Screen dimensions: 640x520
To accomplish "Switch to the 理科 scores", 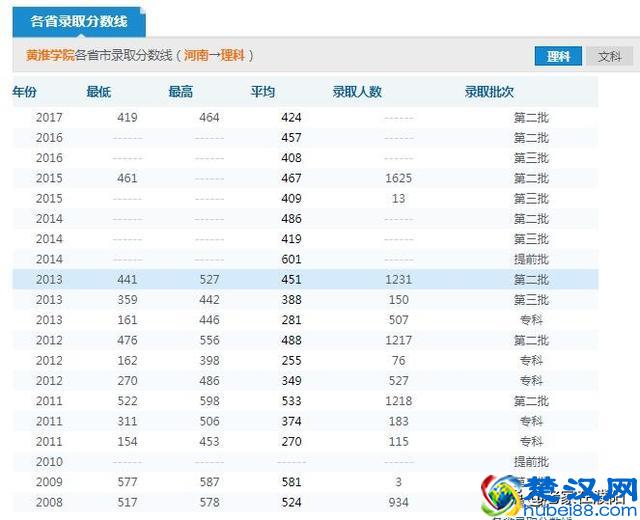I will coord(558,56).
